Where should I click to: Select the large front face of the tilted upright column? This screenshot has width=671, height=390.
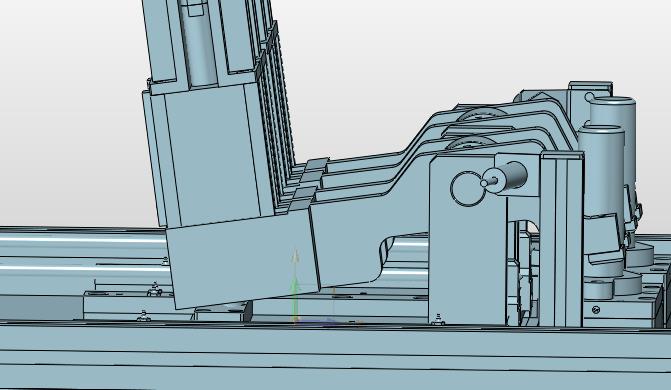[x=213, y=156]
